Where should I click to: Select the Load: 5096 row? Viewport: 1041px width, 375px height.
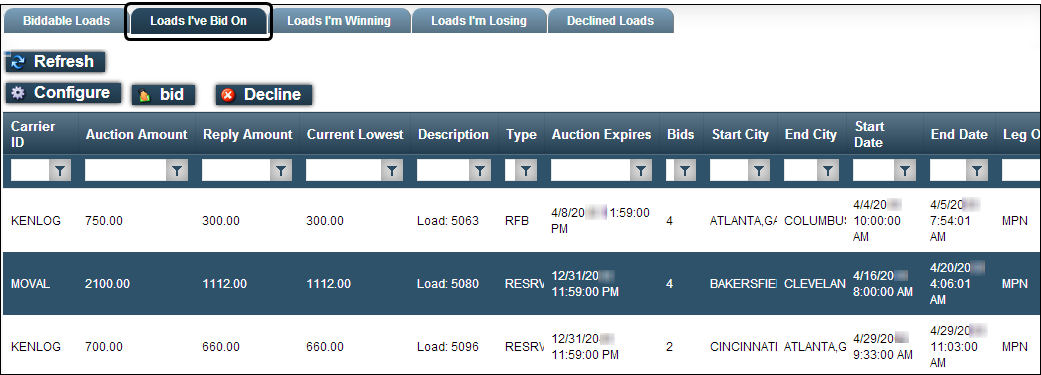point(520,346)
